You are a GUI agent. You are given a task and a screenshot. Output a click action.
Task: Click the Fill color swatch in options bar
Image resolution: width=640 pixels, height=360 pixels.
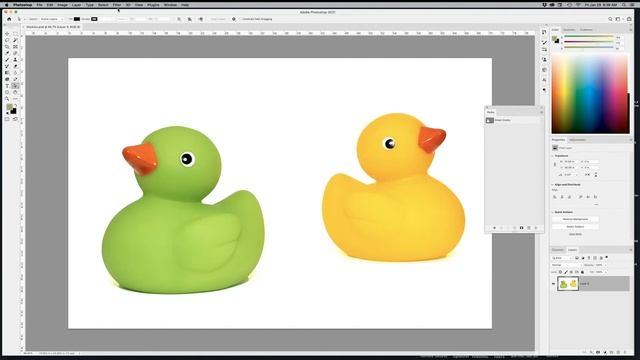tap(77, 19)
